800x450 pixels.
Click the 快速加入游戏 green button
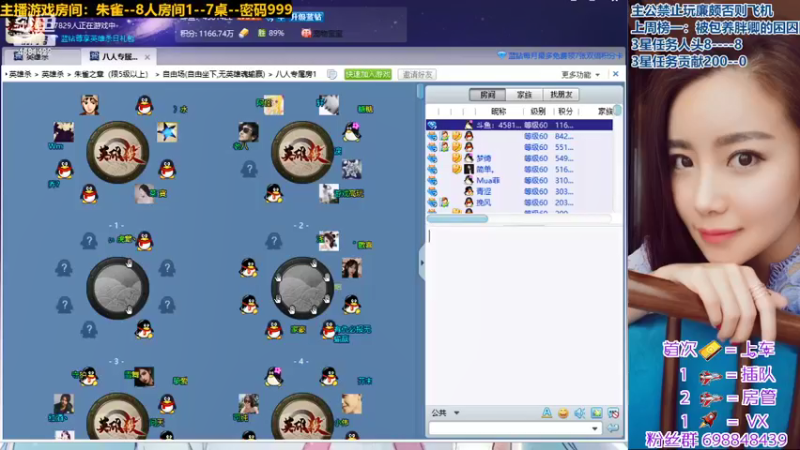[x=368, y=74]
